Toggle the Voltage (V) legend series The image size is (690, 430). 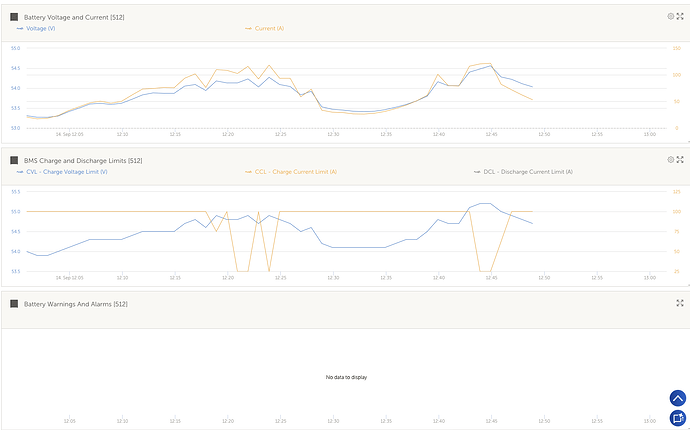[36, 29]
